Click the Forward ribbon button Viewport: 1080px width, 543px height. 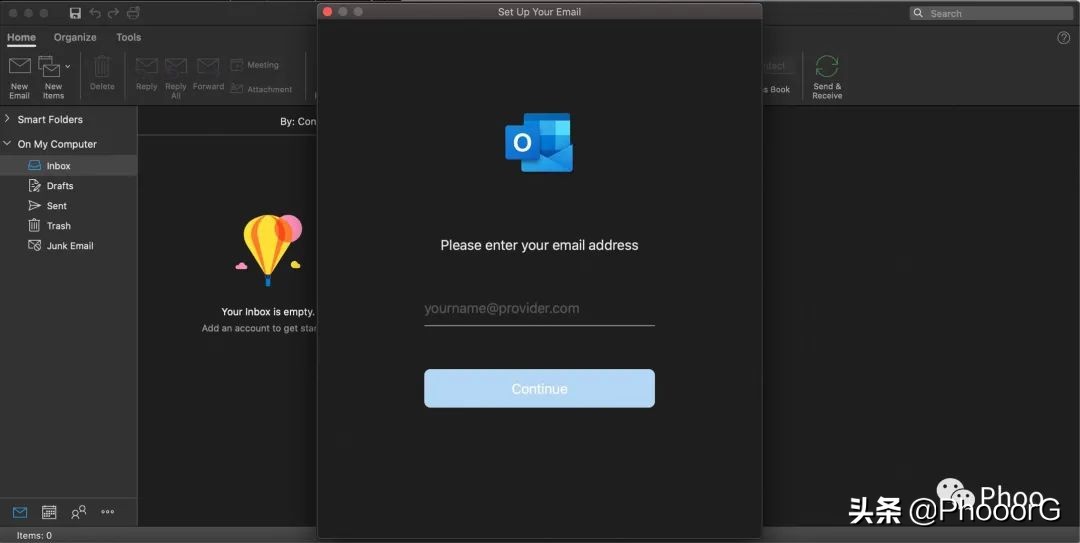[x=208, y=74]
